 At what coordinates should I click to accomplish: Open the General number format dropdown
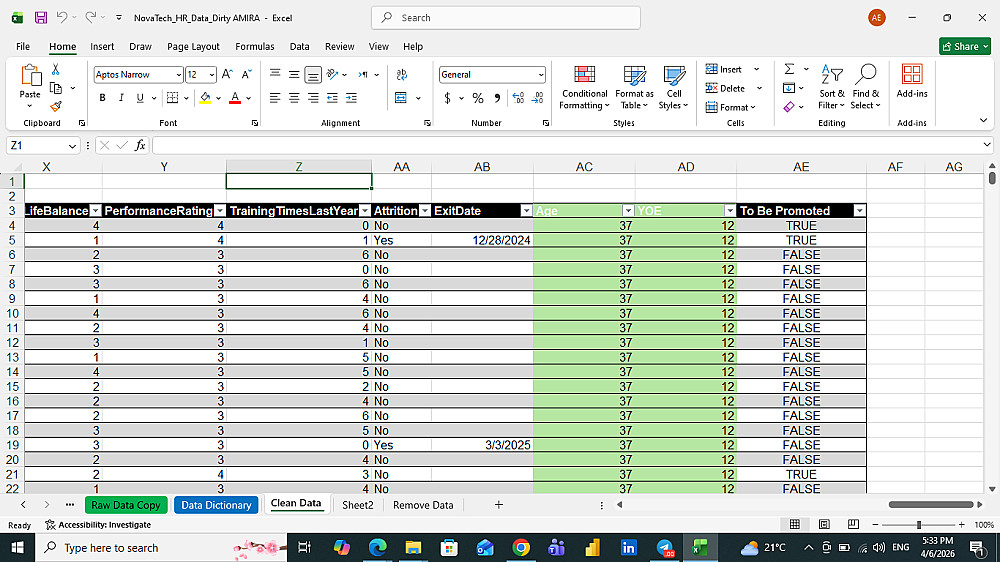[x=541, y=75]
